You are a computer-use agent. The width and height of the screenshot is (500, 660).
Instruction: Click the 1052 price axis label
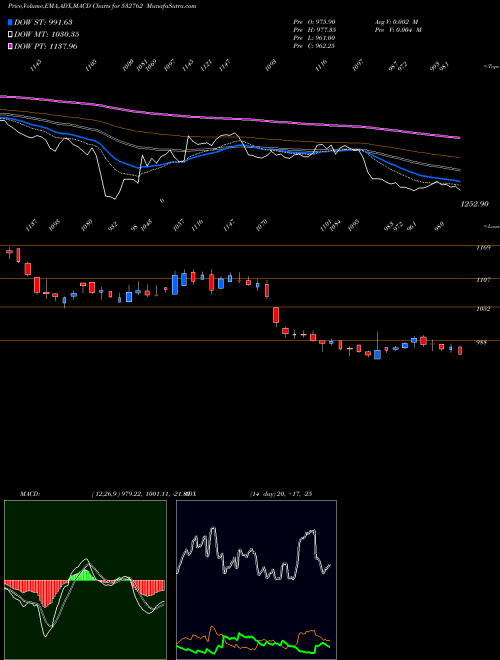click(x=483, y=309)
